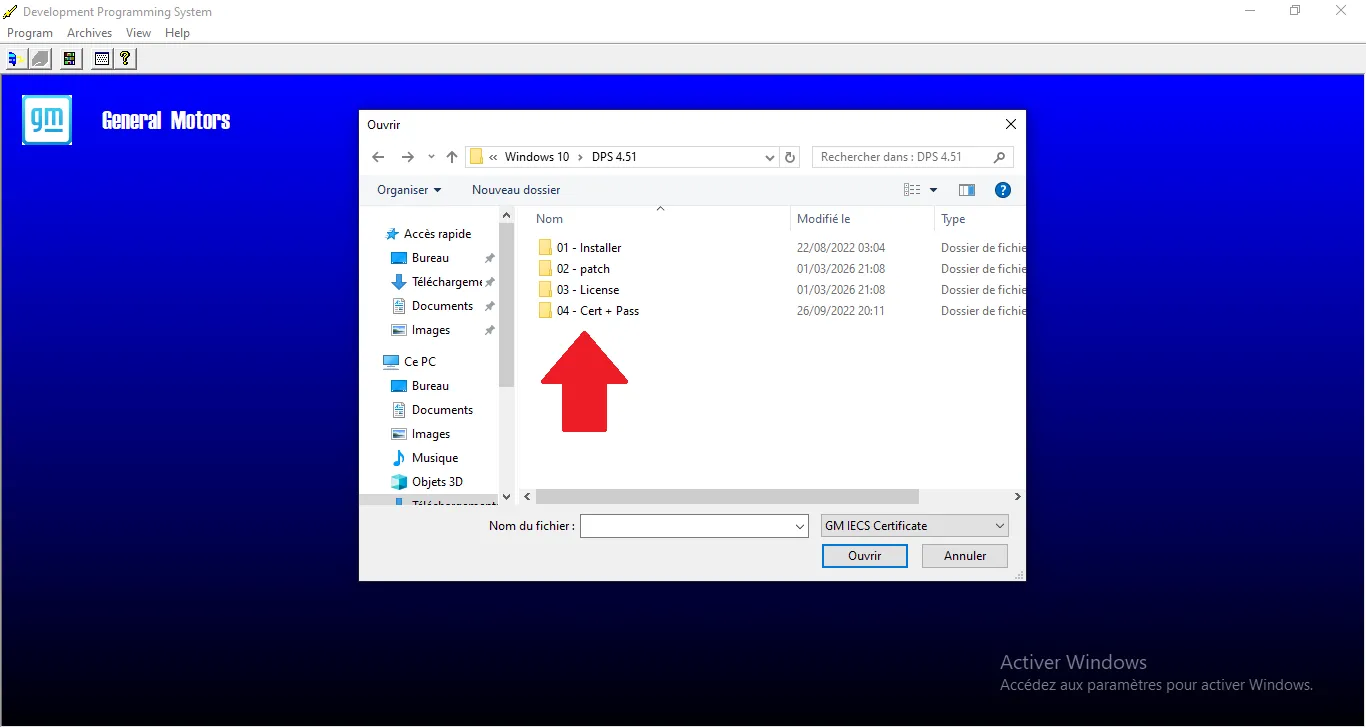Image resolution: width=1366 pixels, height=728 pixels.
Task: Click the colored archive shelves toolbar icon
Action: click(x=69, y=59)
